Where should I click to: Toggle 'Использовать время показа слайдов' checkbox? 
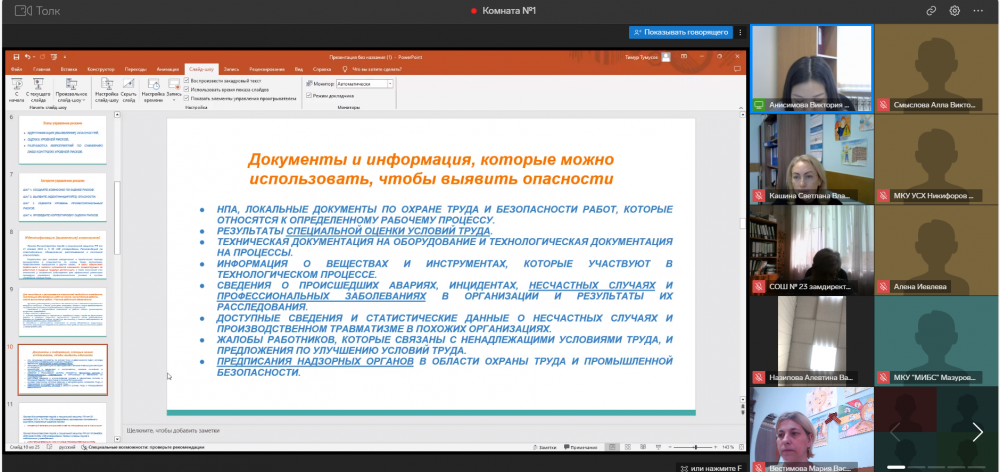pos(187,89)
